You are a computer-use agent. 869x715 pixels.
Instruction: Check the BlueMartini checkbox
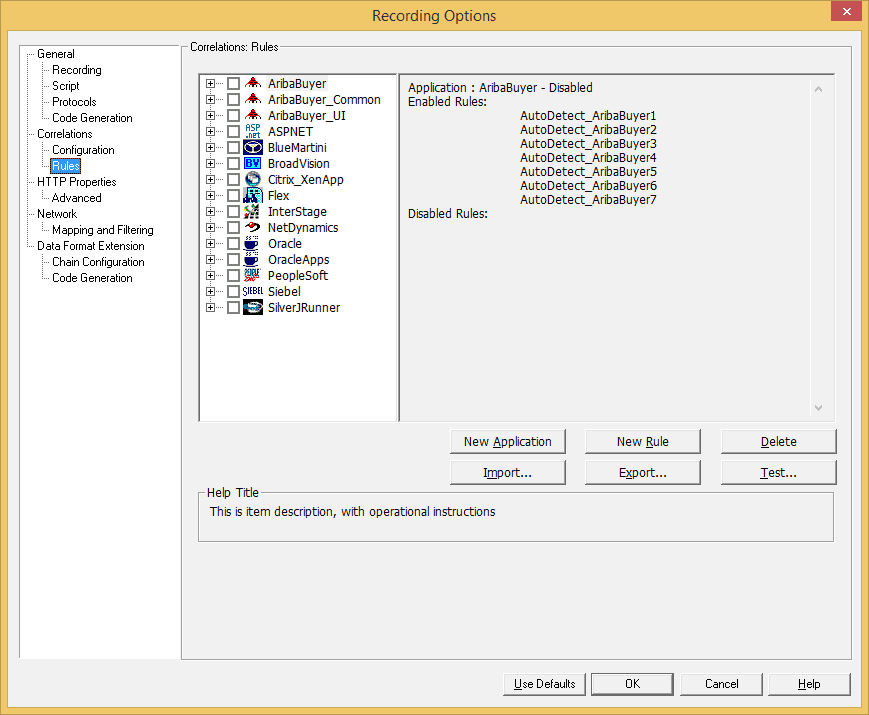coord(233,147)
